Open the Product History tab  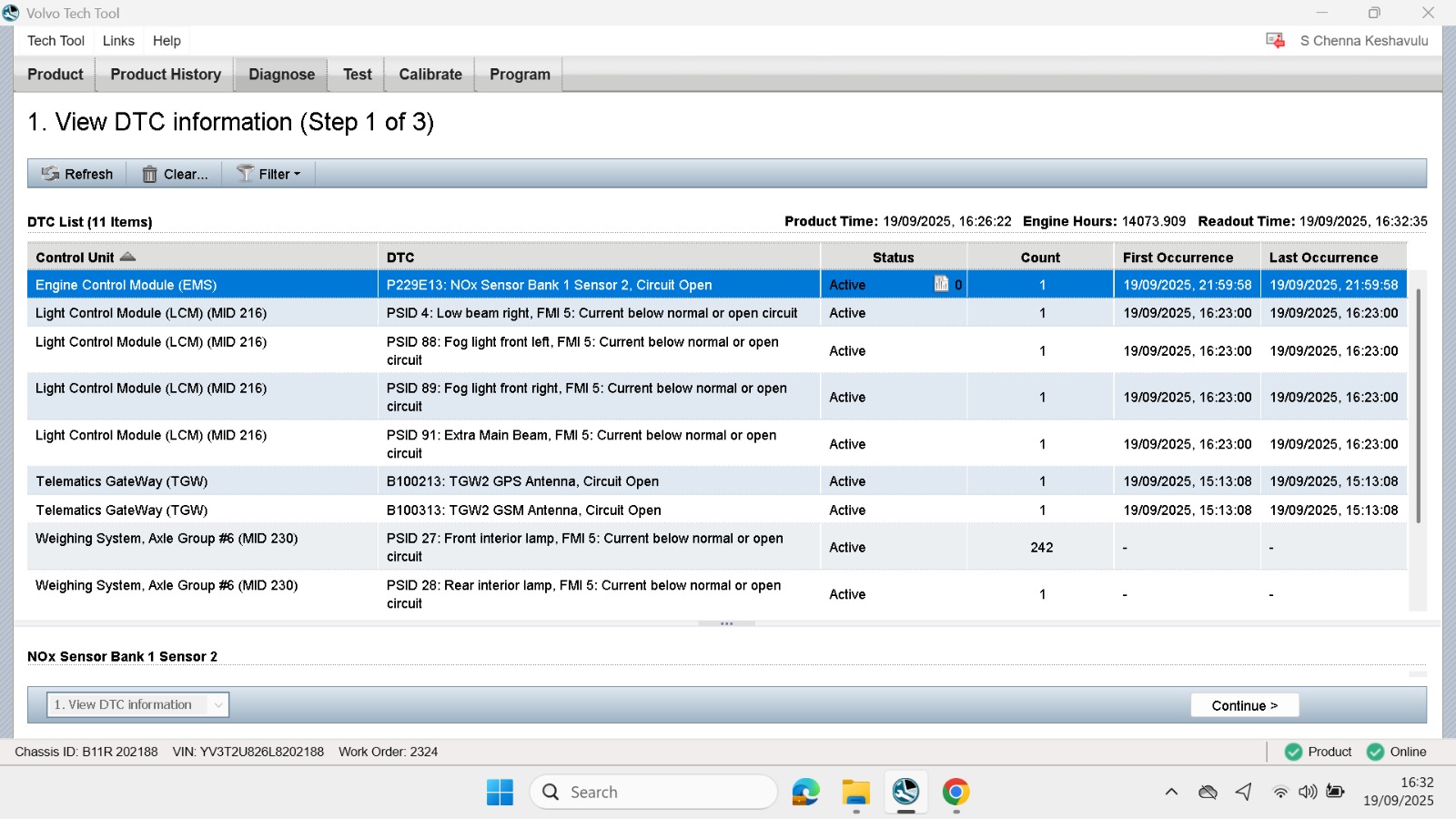click(166, 75)
